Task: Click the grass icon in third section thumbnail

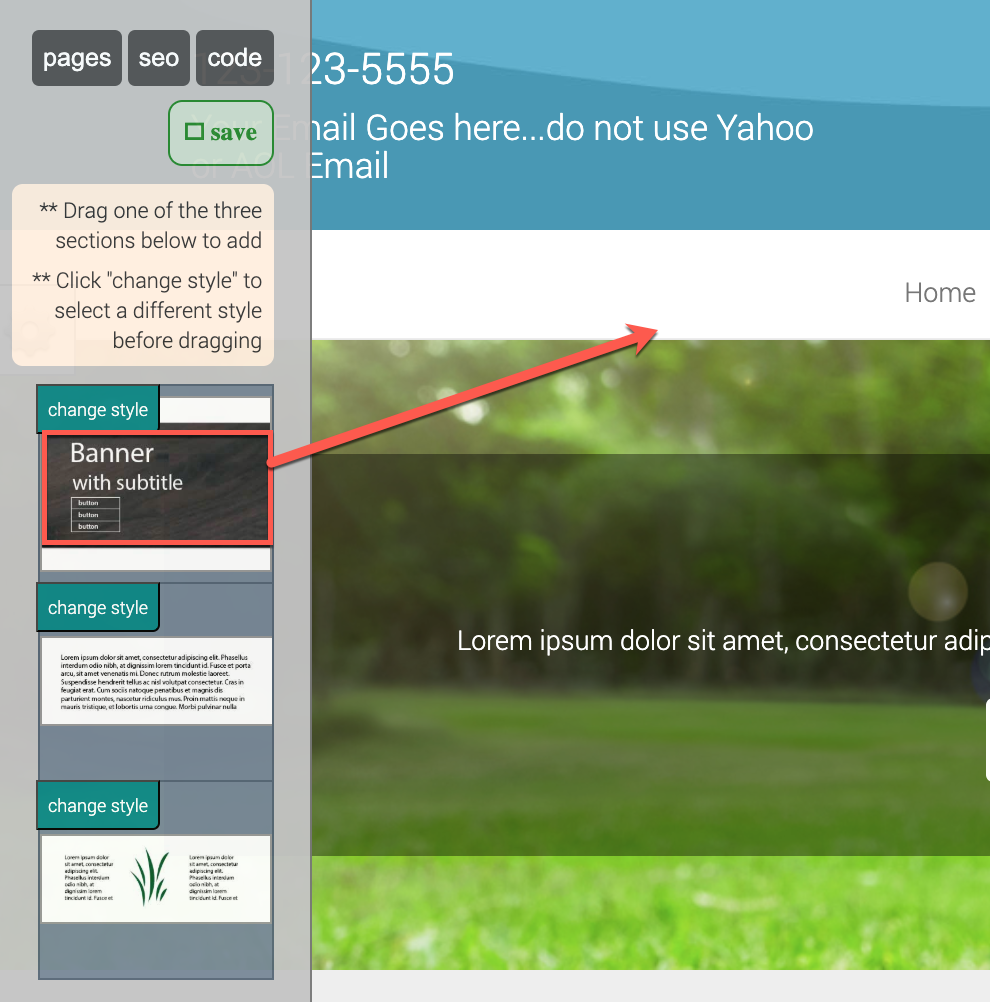Action: (151, 877)
